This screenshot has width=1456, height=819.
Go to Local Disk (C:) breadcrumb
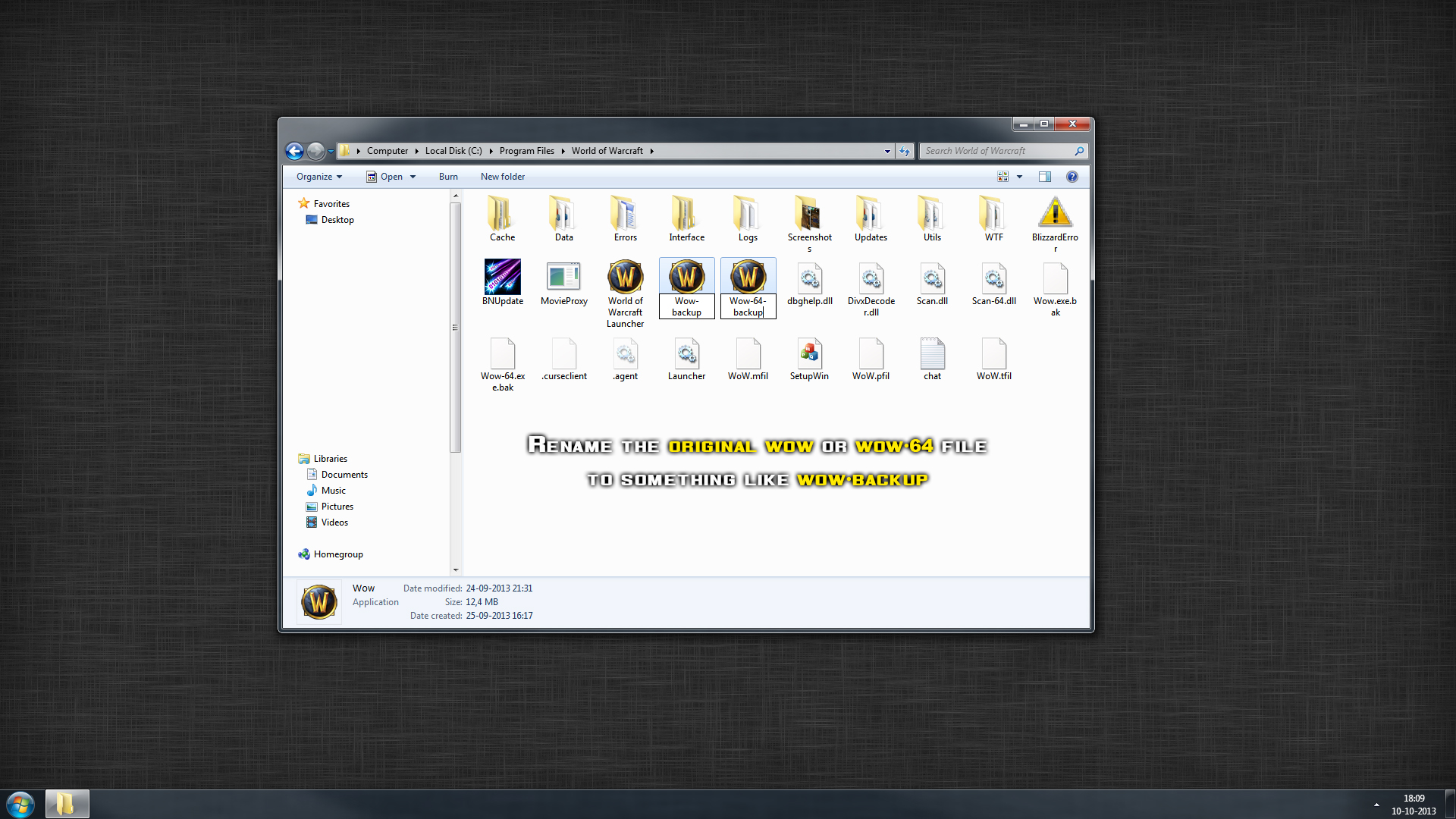point(453,151)
